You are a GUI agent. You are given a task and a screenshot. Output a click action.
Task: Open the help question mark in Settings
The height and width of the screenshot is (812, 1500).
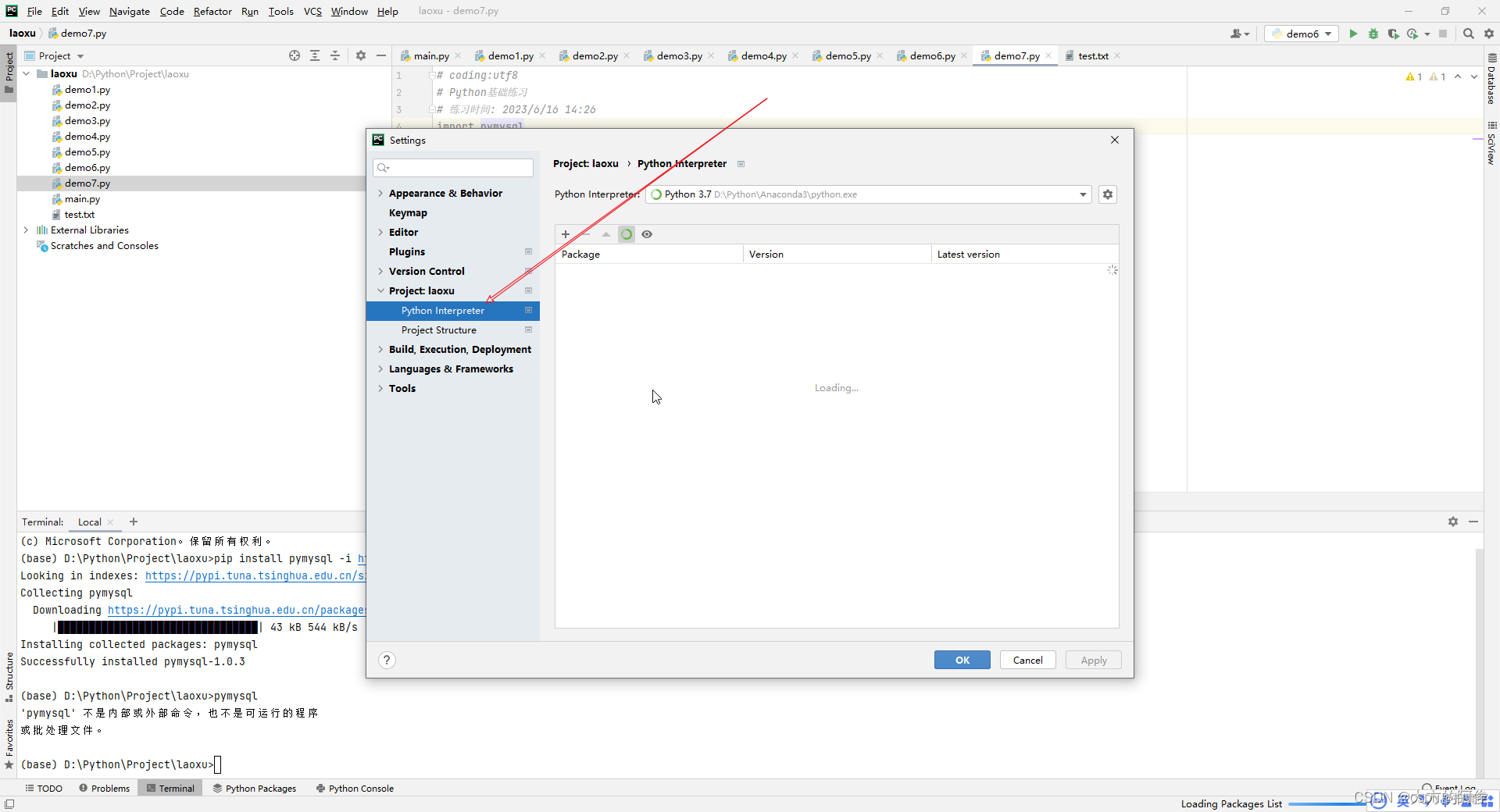pos(387,661)
